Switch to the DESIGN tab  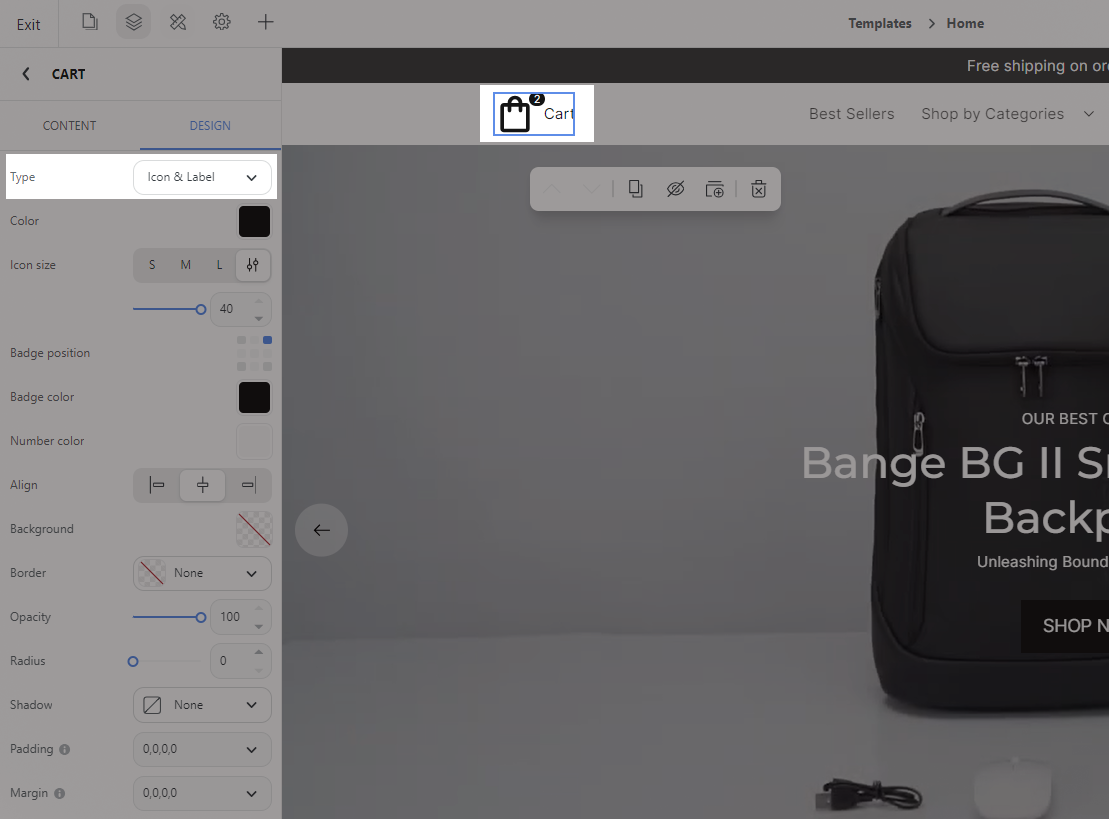pos(210,125)
